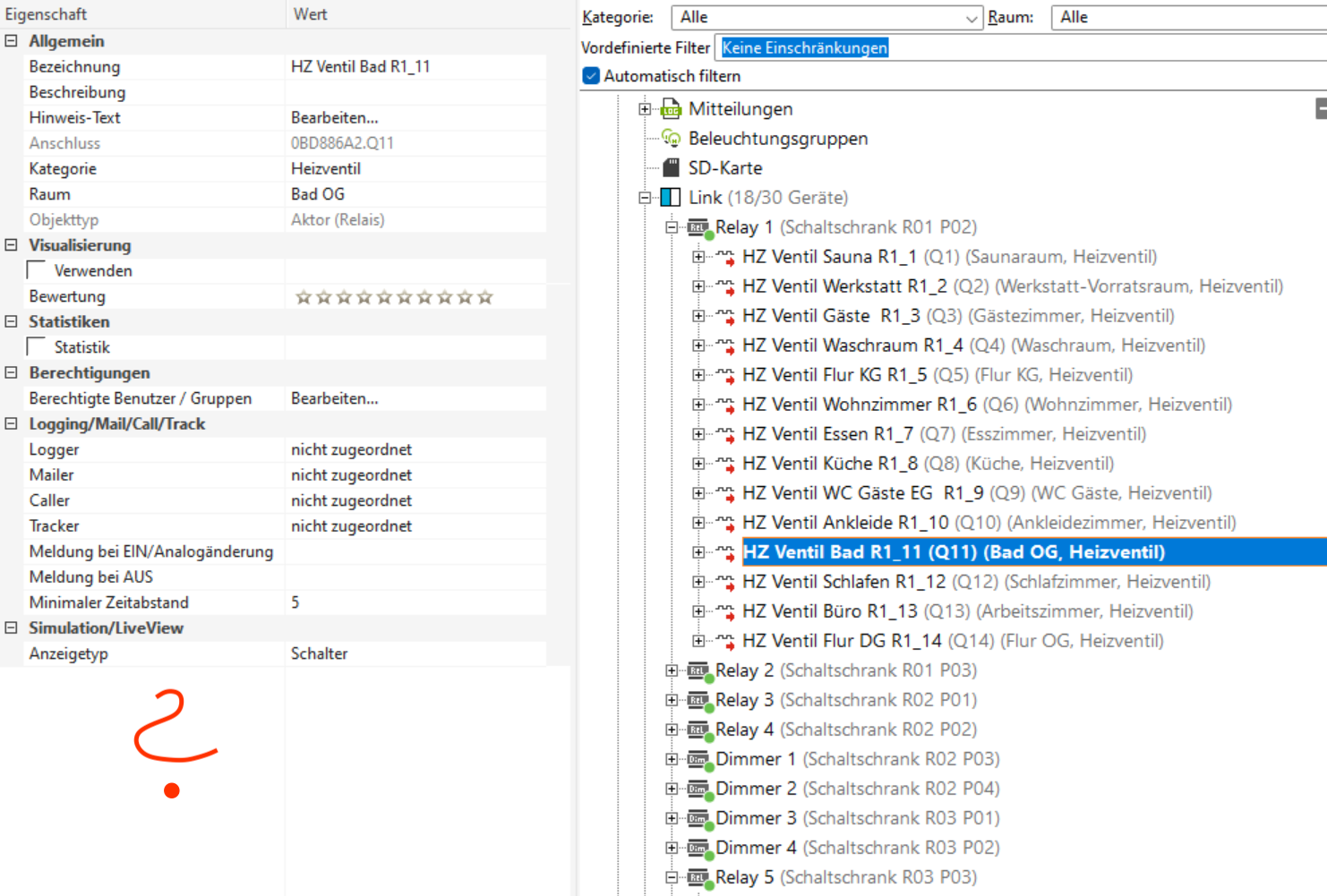Click the HZ Ventil Küche R1_8 actuator icon
The height and width of the screenshot is (896, 1327).
(725, 465)
